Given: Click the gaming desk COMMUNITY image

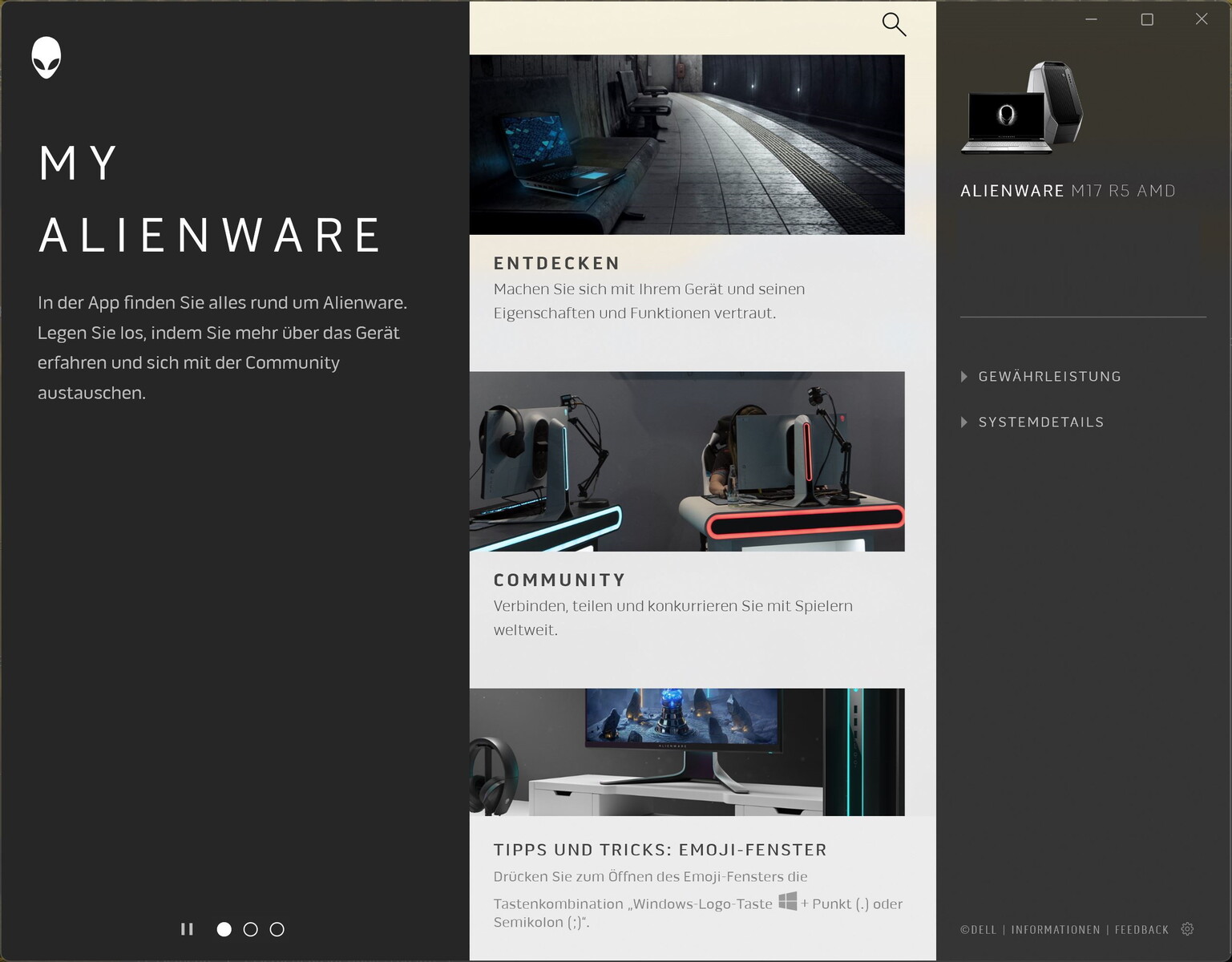Looking at the screenshot, I should [x=688, y=461].
